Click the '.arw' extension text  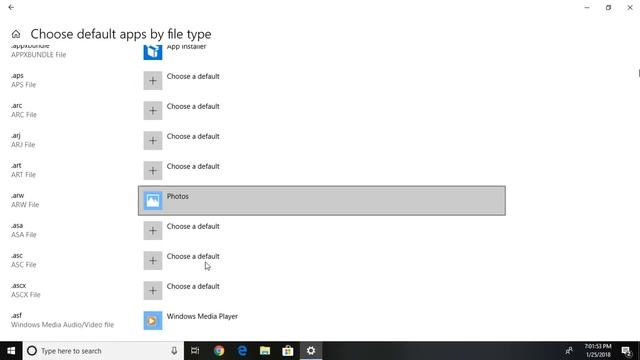pos(18,196)
